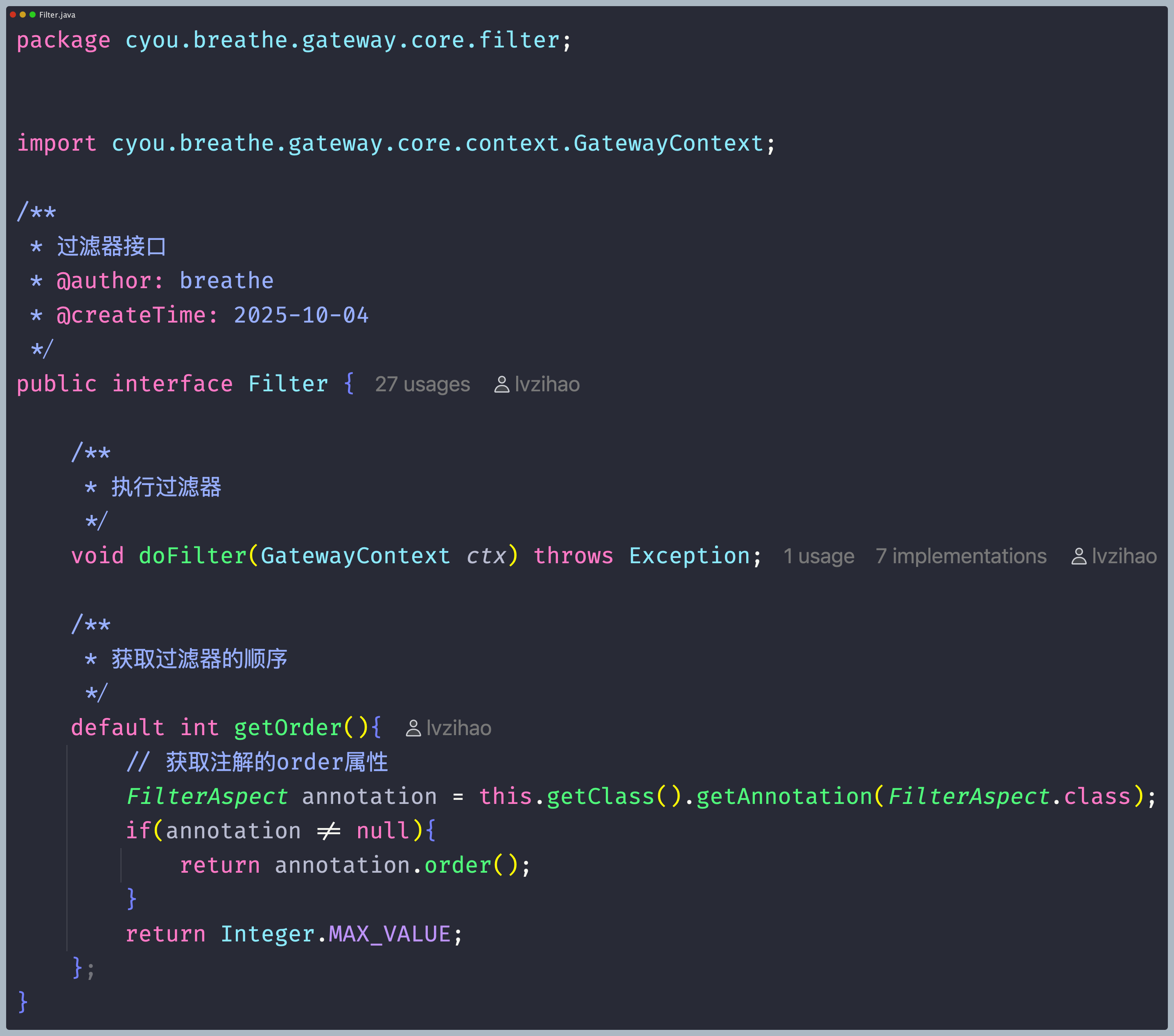Click the @author tag in the Javadoc
This screenshot has height=1036, width=1174.
coord(104,281)
